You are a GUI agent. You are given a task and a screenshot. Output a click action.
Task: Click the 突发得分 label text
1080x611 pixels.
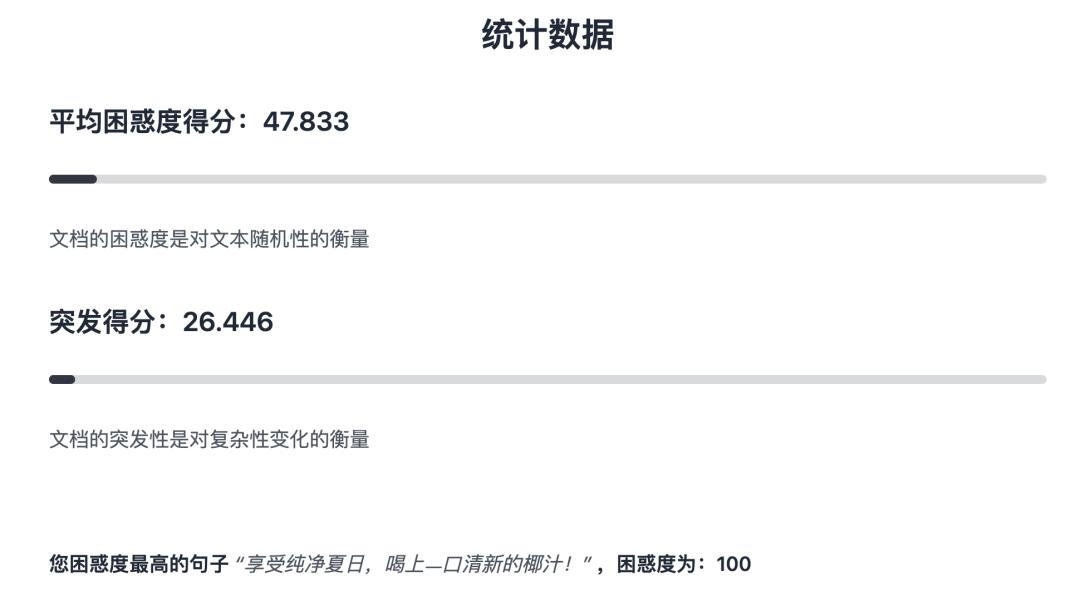point(103,322)
